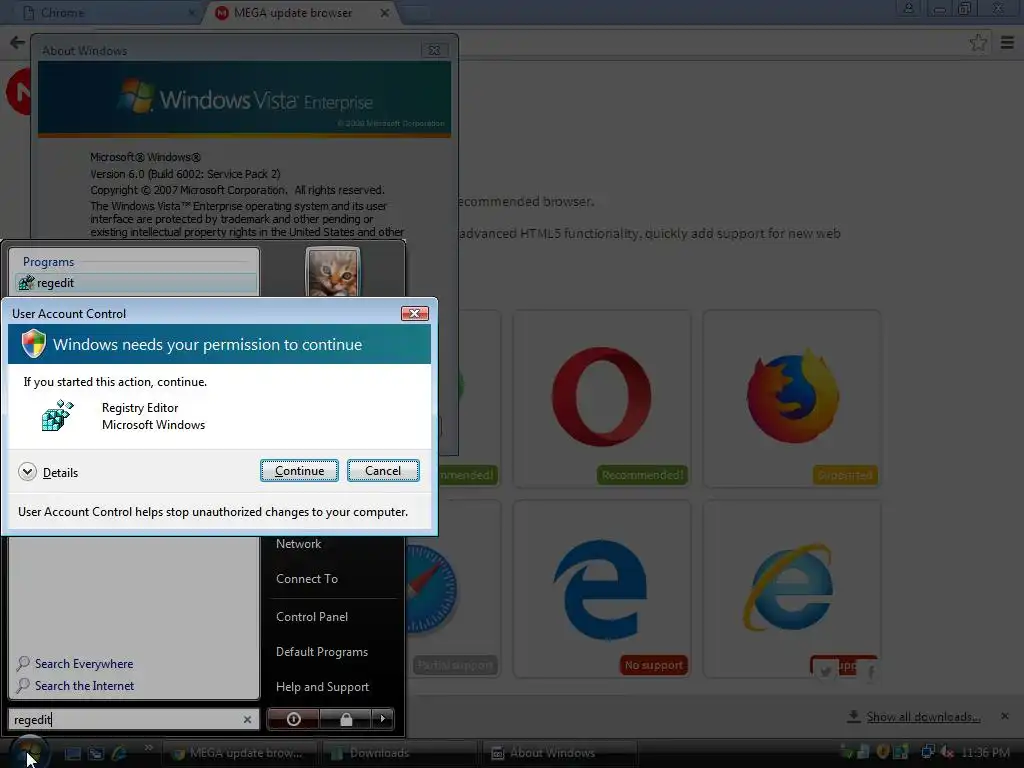Expand shutdown options arrow

[x=383, y=719]
